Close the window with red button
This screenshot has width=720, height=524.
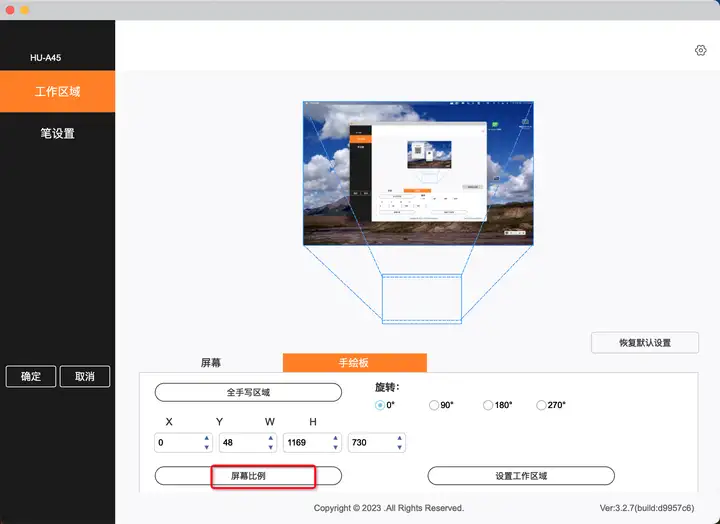pyautogui.click(x=10, y=10)
